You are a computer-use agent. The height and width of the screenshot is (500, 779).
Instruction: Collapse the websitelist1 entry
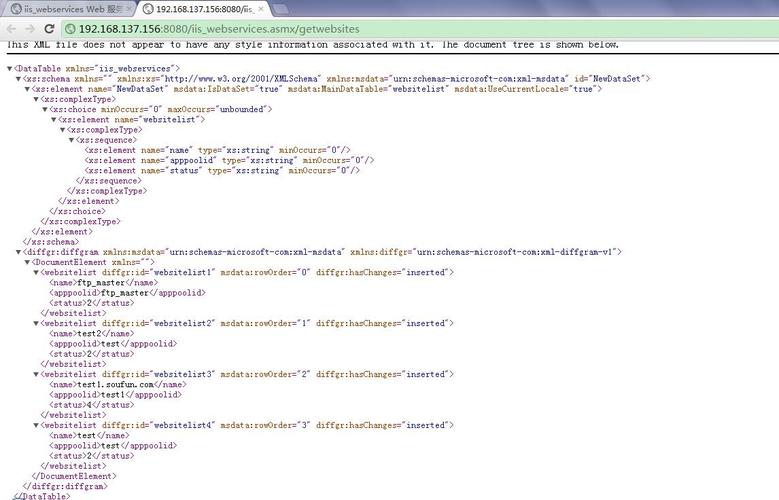(x=36, y=272)
